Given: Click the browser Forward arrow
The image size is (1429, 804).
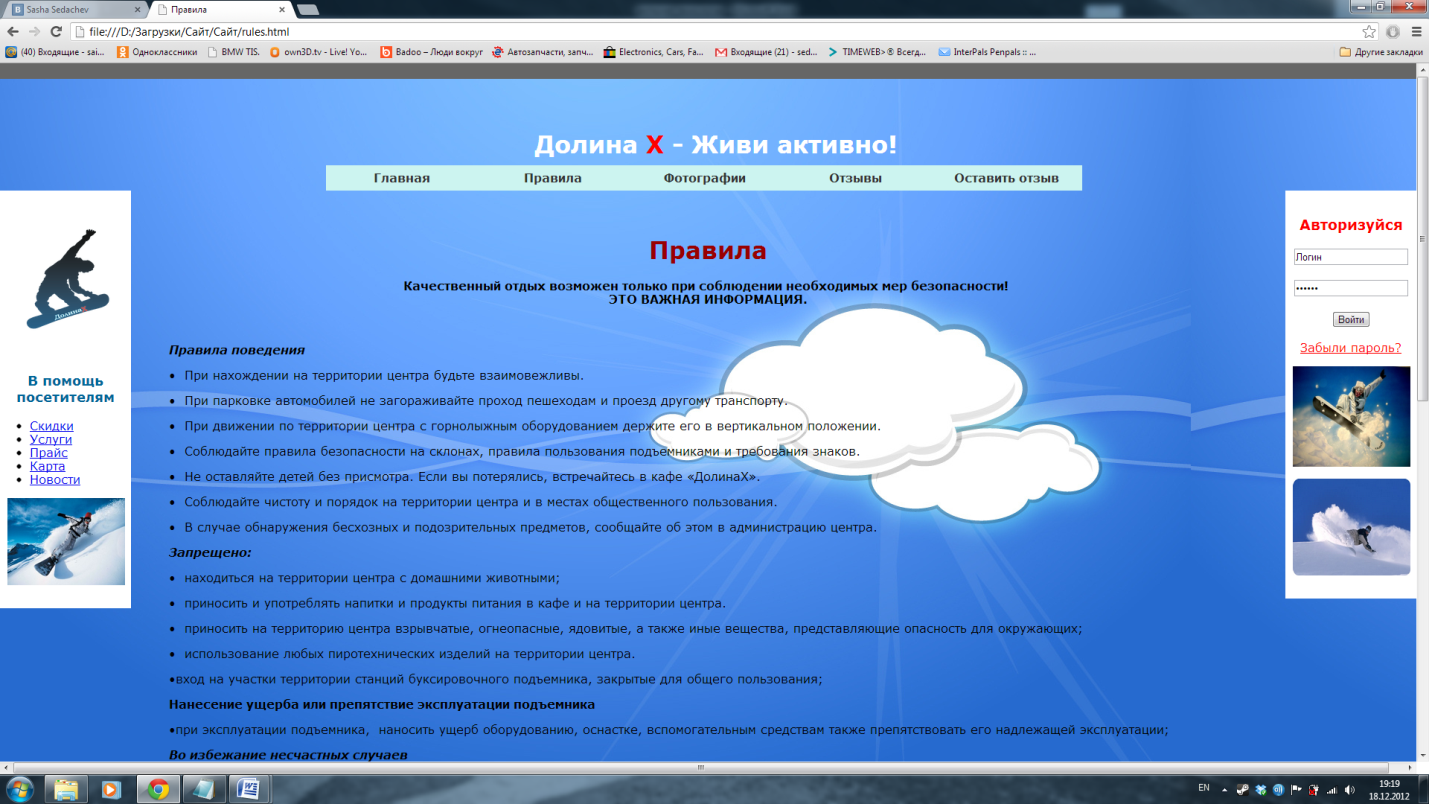Looking at the screenshot, I should [34, 32].
